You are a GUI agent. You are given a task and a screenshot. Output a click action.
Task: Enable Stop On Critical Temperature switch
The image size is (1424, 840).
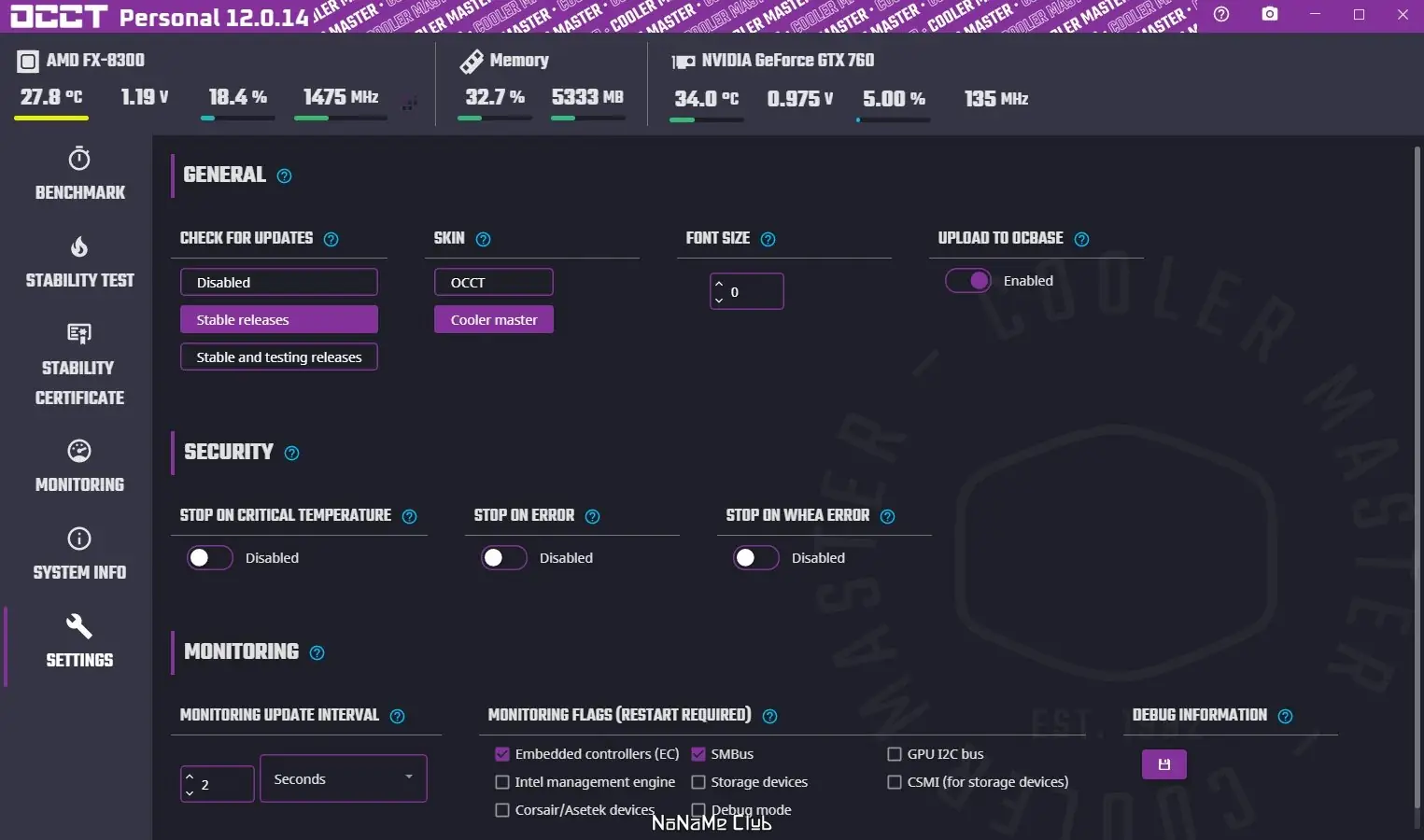[209, 558]
